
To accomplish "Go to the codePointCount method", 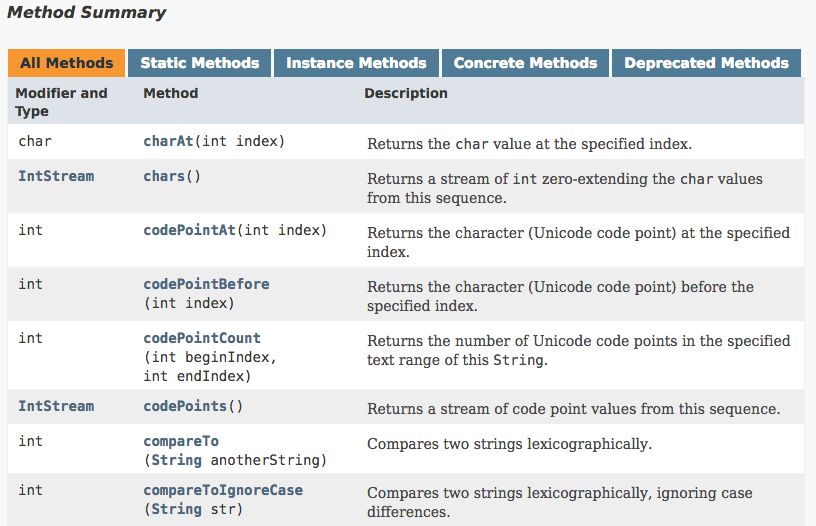I will click(x=202, y=338).
